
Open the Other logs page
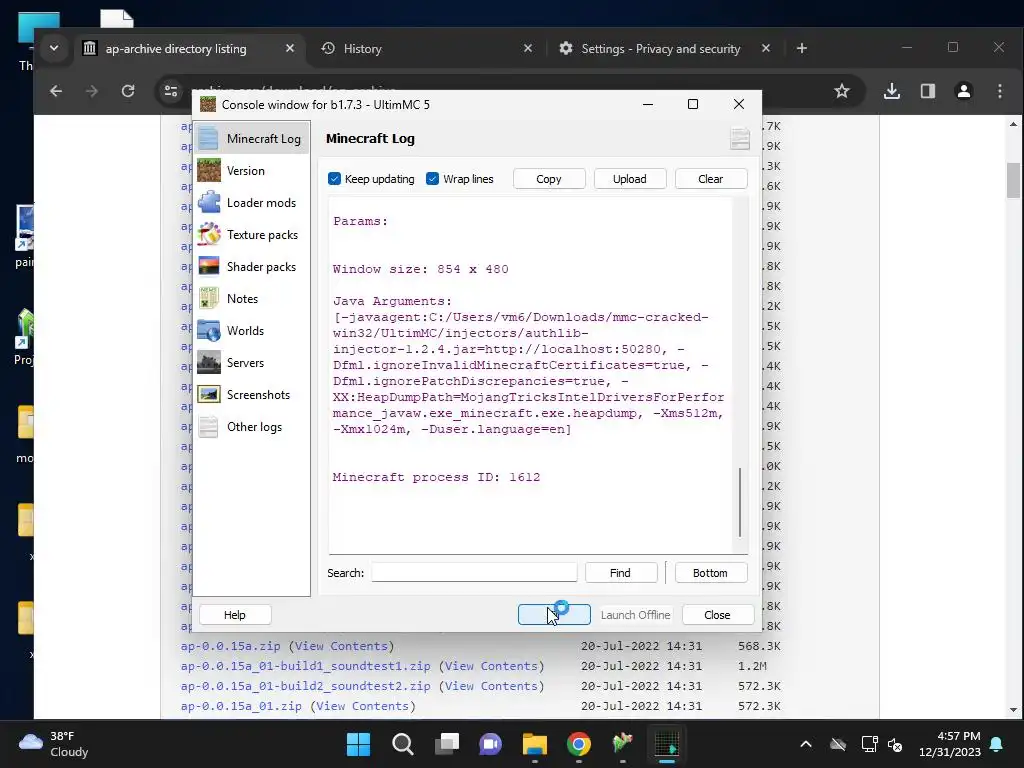click(x=252, y=426)
